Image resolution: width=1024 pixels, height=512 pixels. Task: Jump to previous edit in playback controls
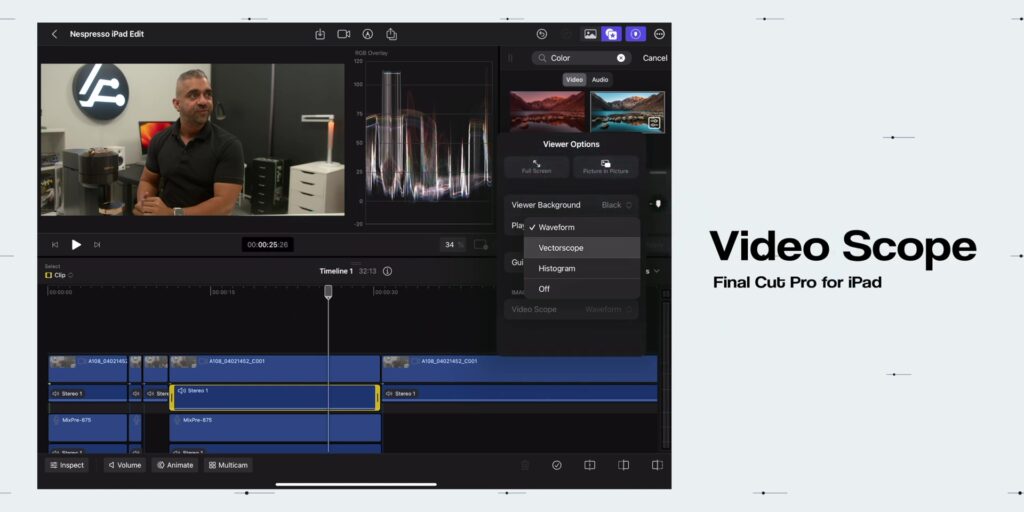pos(55,245)
